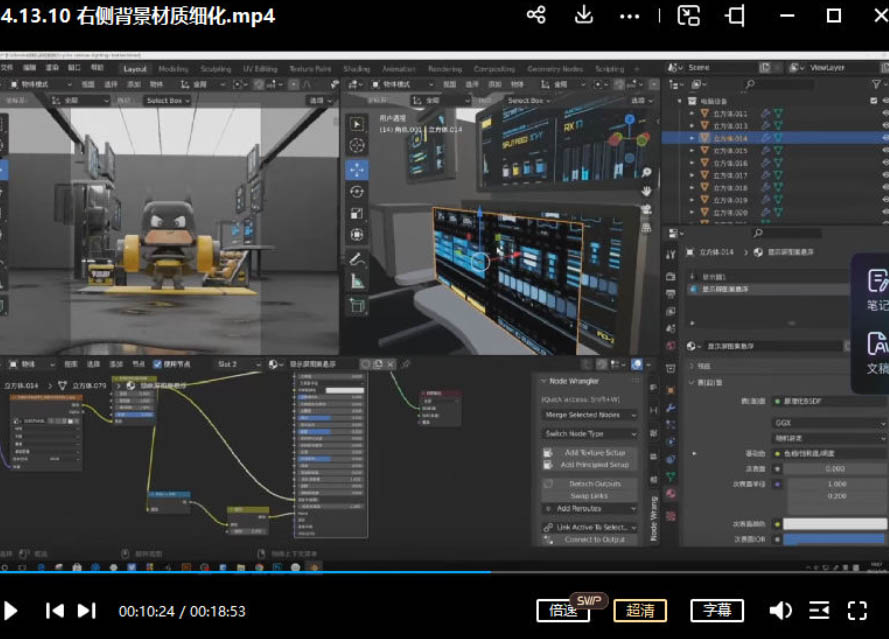The height and width of the screenshot is (639, 889).
Task: Open the 物体模式 mode dropdown in right viewport
Action: (404, 84)
